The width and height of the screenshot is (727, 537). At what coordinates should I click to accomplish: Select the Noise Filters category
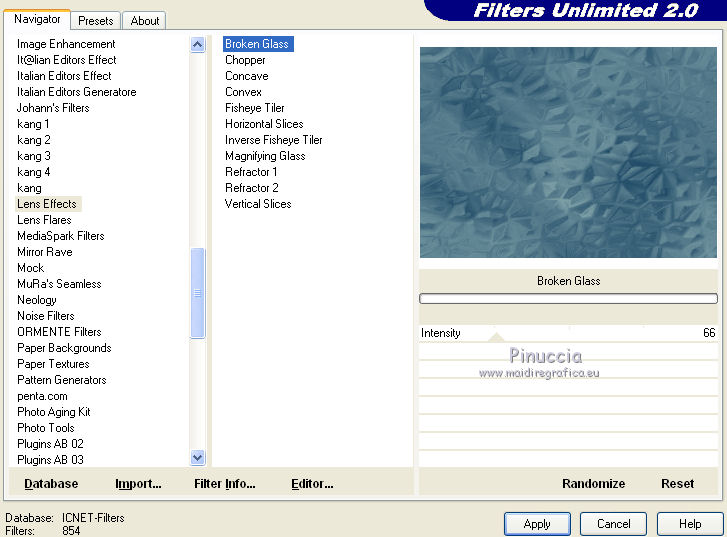point(46,316)
